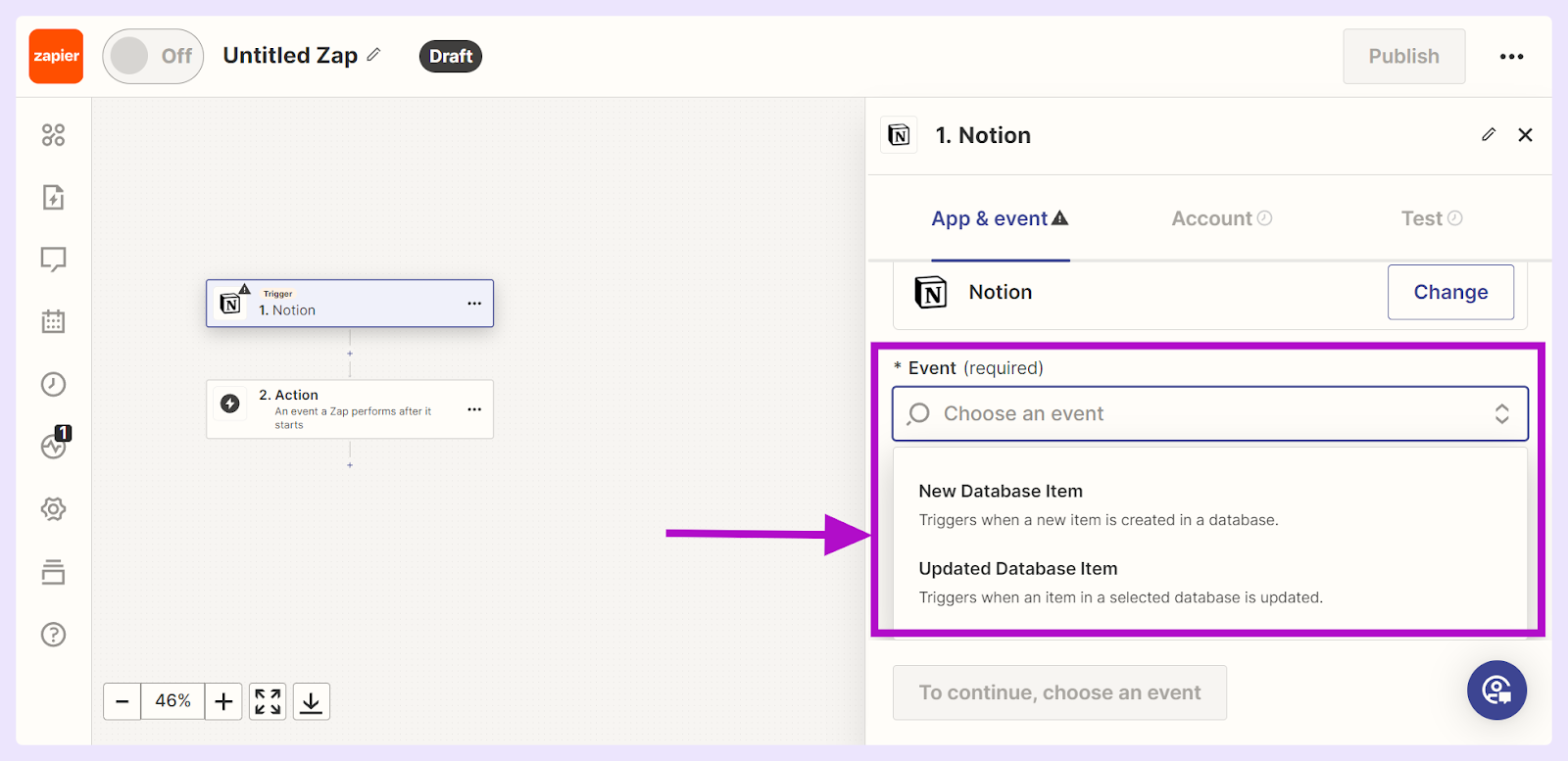Viewport: 1568px width, 761px height.
Task: Click the Notion logo beside Change button
Action: coord(930,292)
